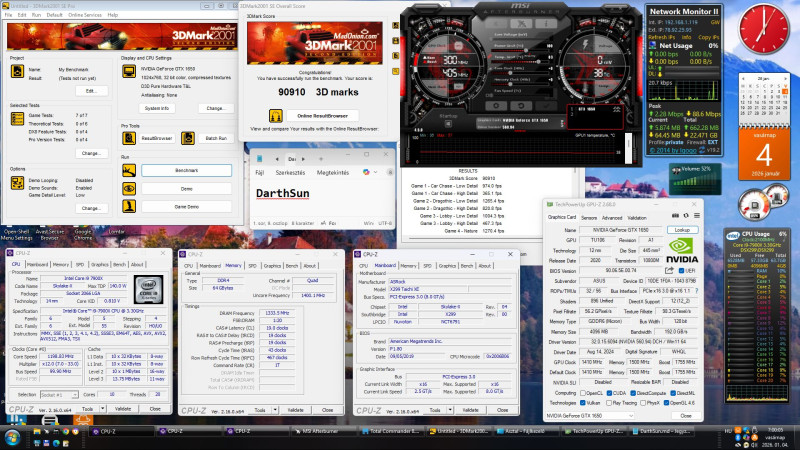Viewport: 800px width, 450px height.
Task: Switch to Advanced tab in GPU-Z
Action: pyautogui.click(x=612, y=218)
